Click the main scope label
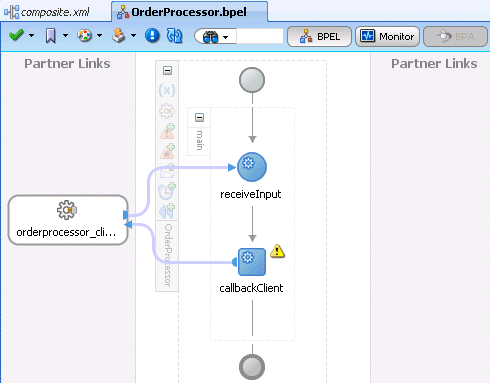The height and width of the screenshot is (383, 490). pos(199,140)
